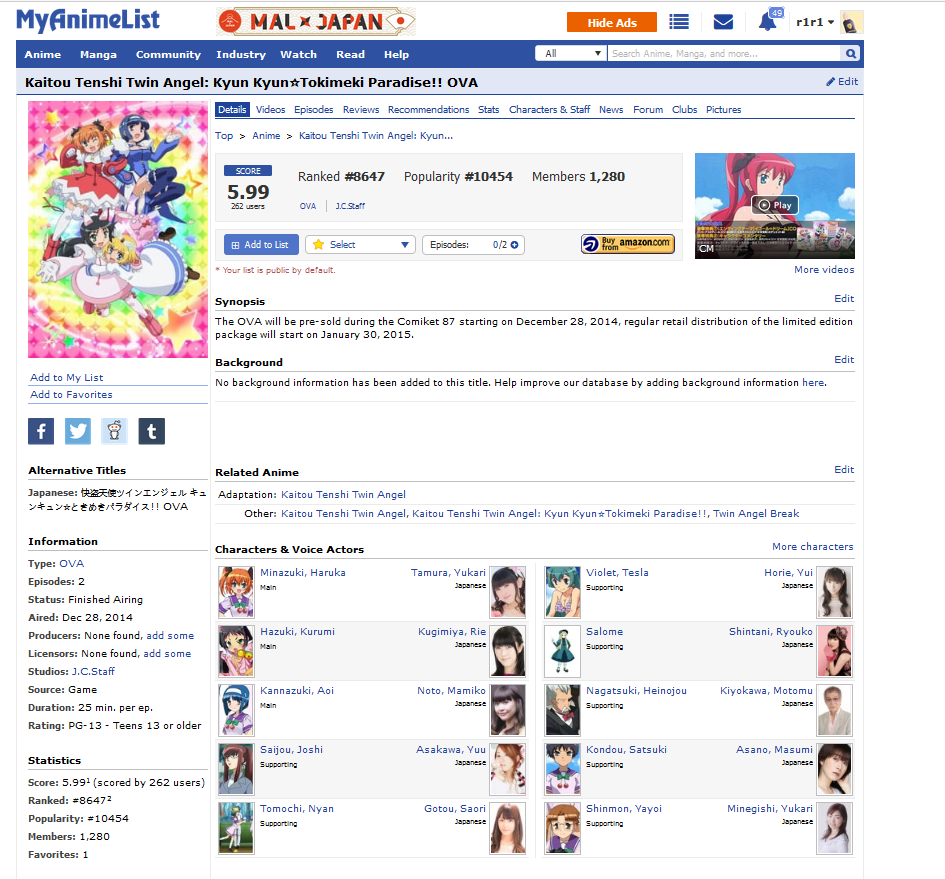Click the J.C.Staff studio link in Information

pyautogui.click(x=93, y=672)
